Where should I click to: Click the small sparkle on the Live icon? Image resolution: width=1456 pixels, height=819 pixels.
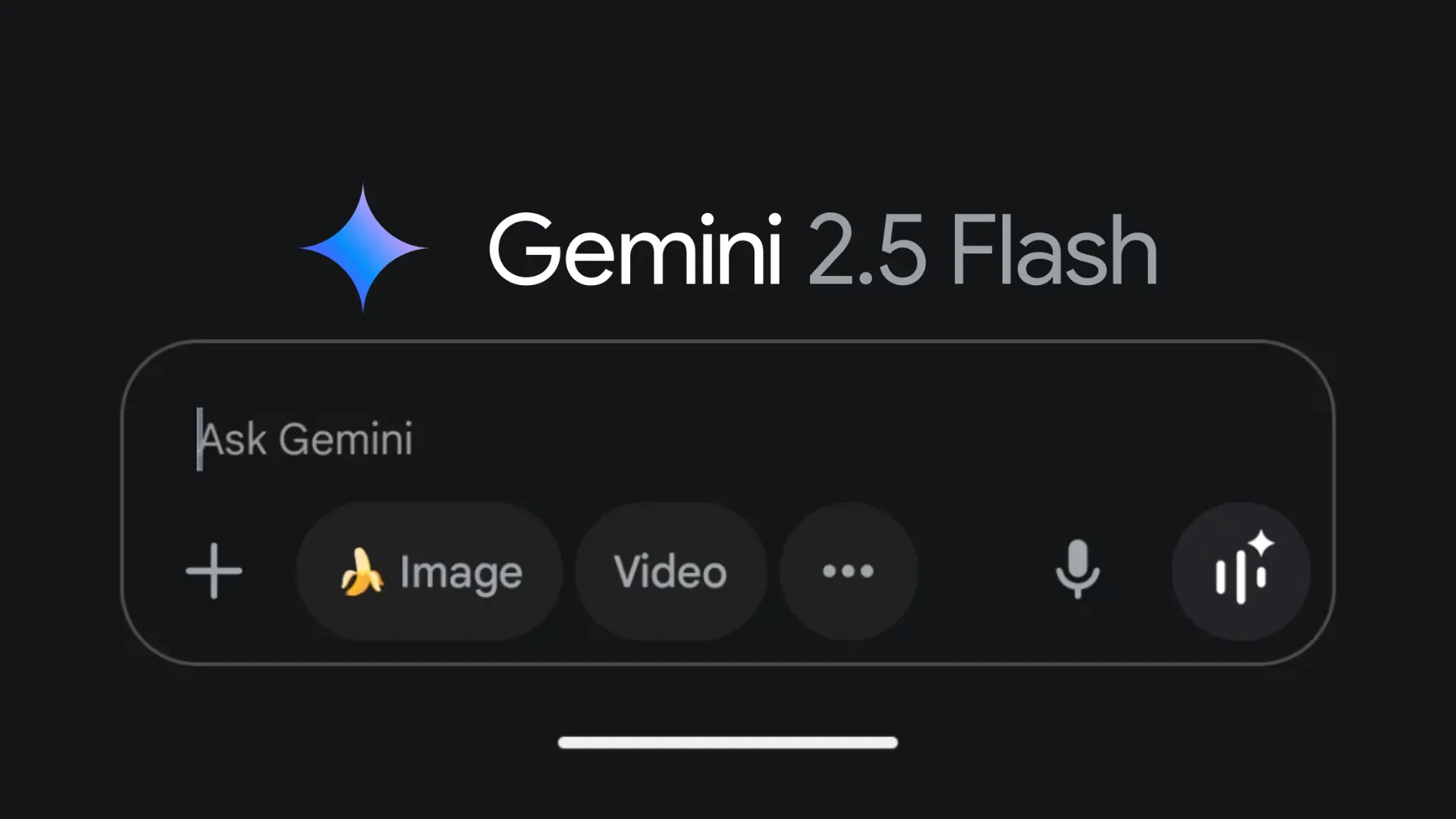[1261, 543]
